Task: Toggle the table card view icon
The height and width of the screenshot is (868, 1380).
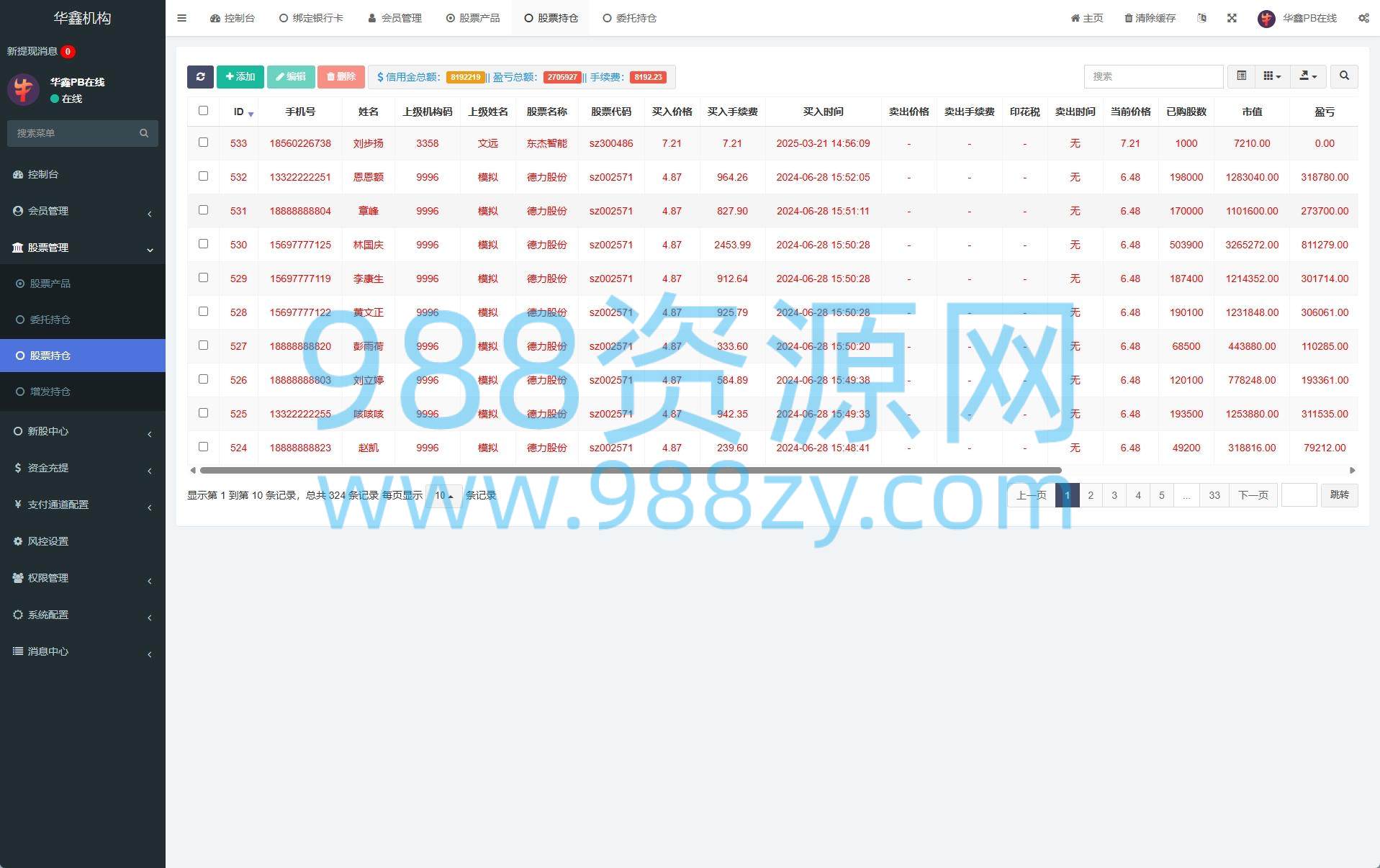Action: (x=1241, y=76)
